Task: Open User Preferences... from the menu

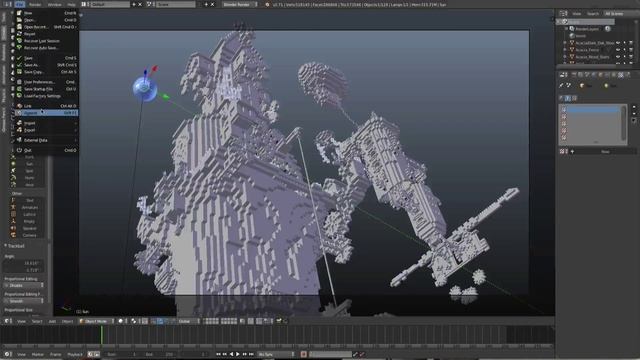Action: [46, 82]
